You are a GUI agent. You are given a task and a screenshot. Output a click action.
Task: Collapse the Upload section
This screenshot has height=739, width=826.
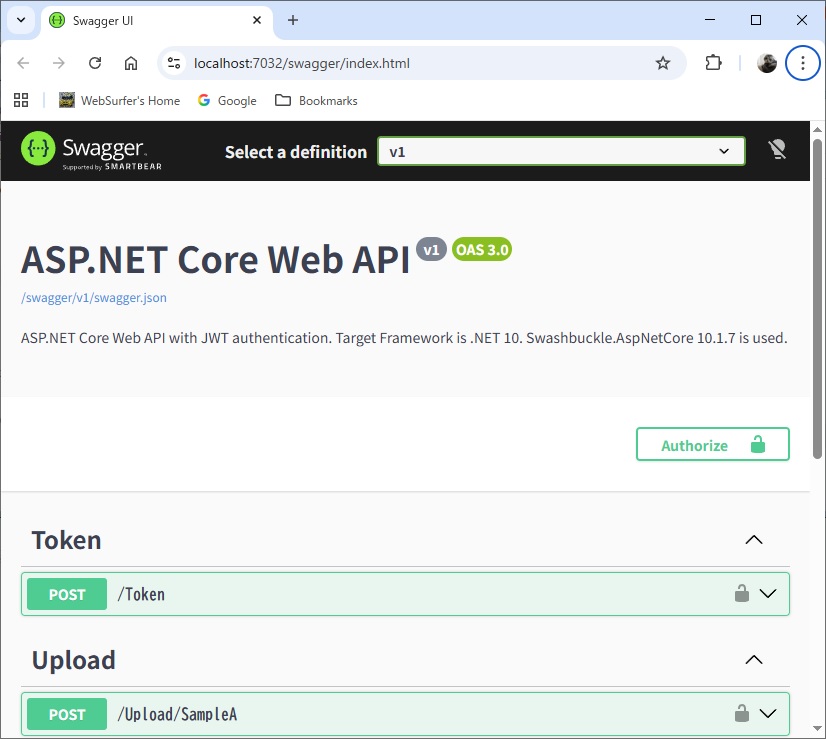754,660
